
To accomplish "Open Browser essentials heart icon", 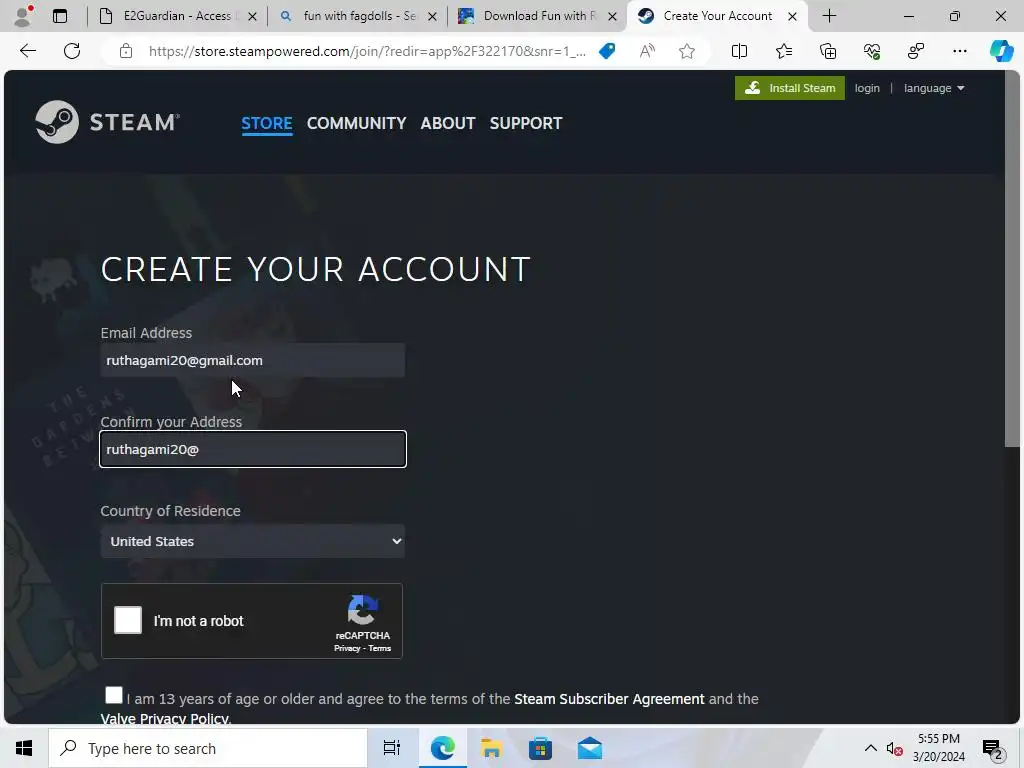I will pyautogui.click(x=872, y=51).
